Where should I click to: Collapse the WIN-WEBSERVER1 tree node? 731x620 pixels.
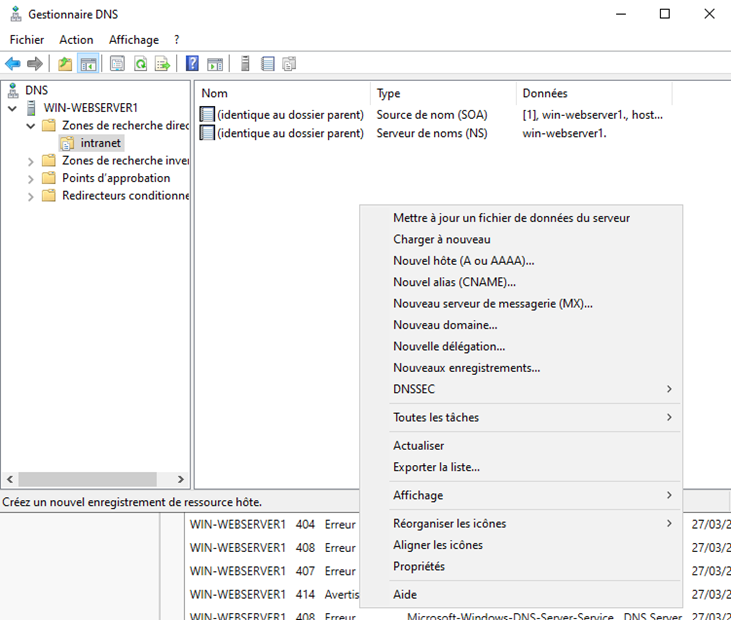13,109
